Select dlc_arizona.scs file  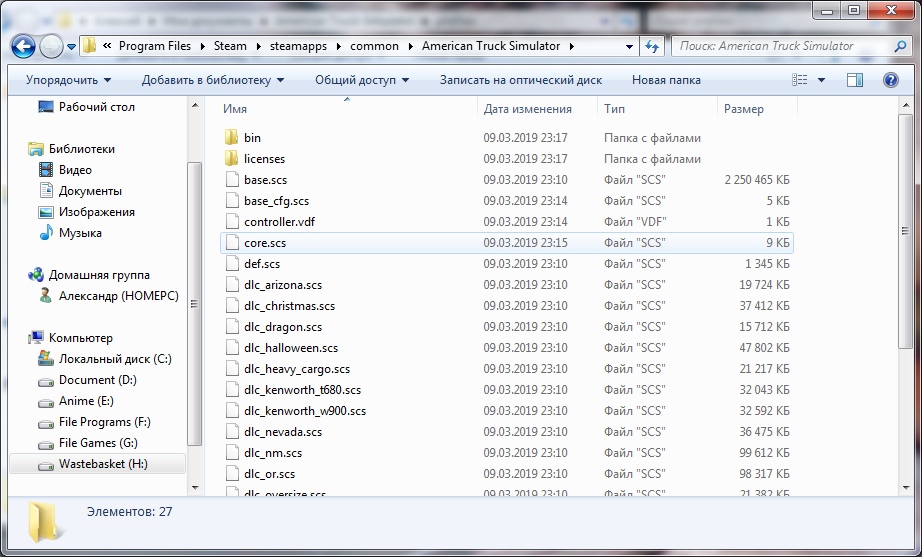tap(283, 285)
